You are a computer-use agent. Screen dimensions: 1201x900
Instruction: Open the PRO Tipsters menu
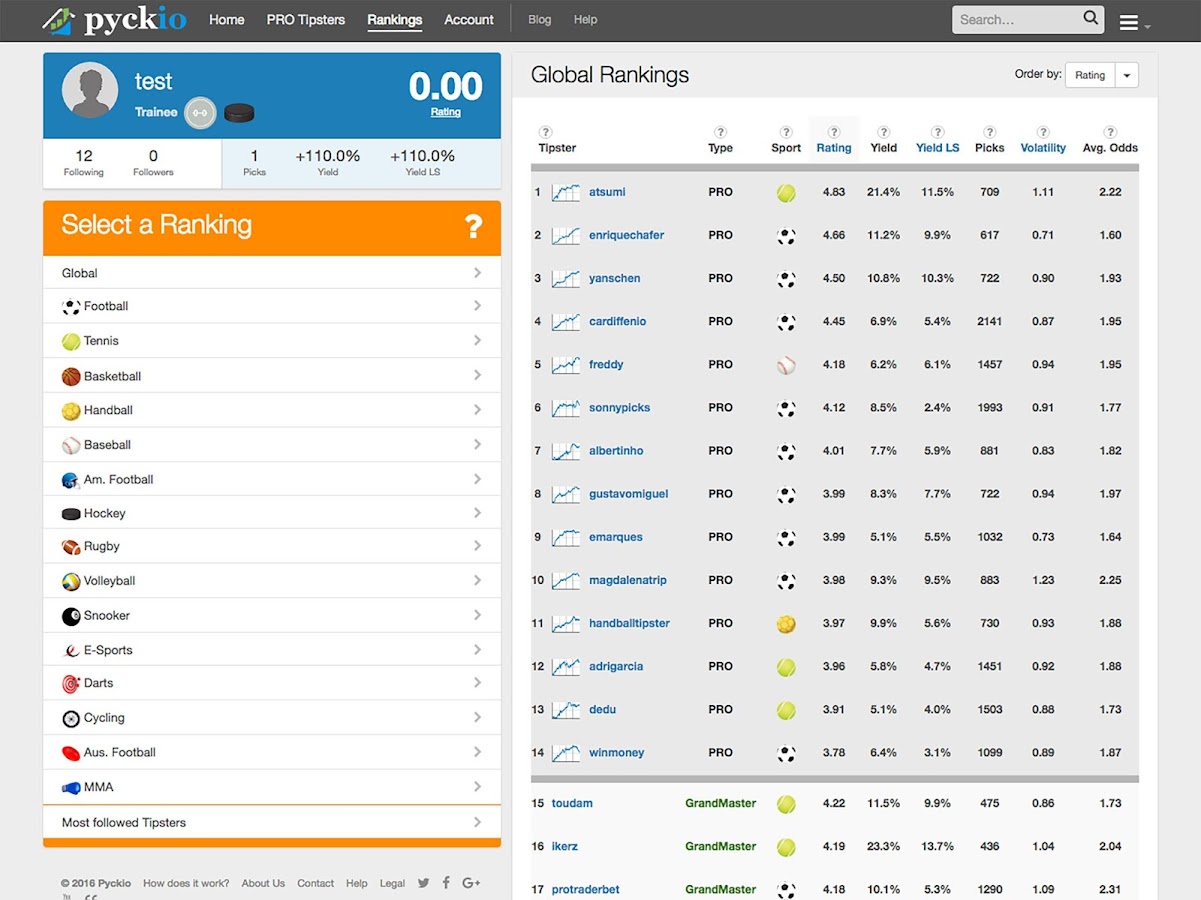306,20
